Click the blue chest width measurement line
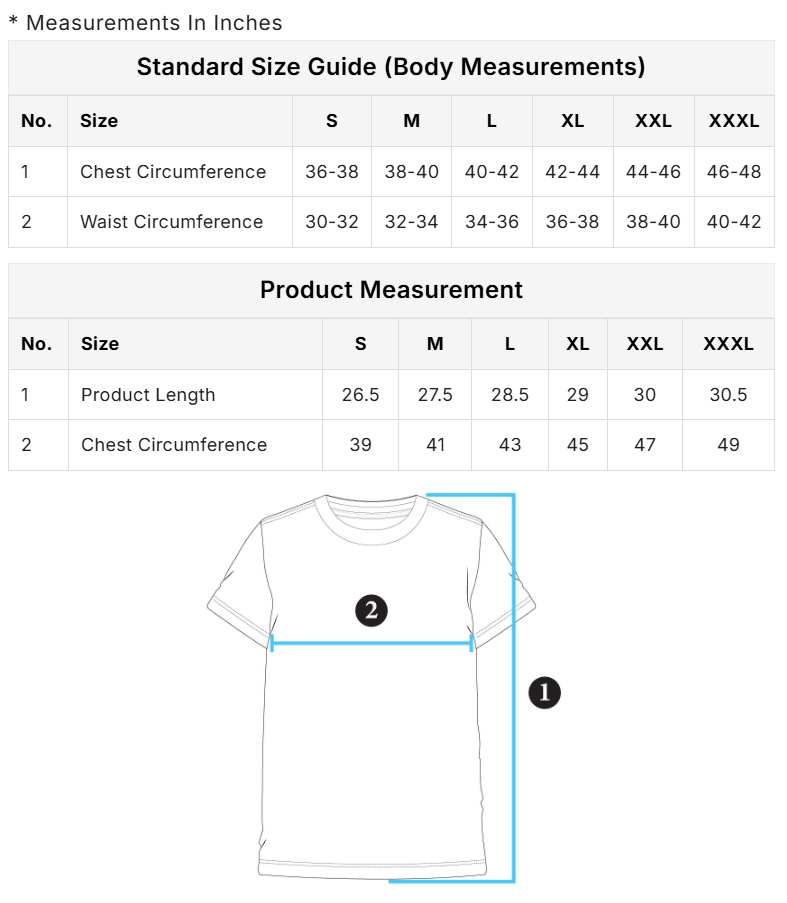Viewport: 787px width, 903px height. (x=371, y=644)
